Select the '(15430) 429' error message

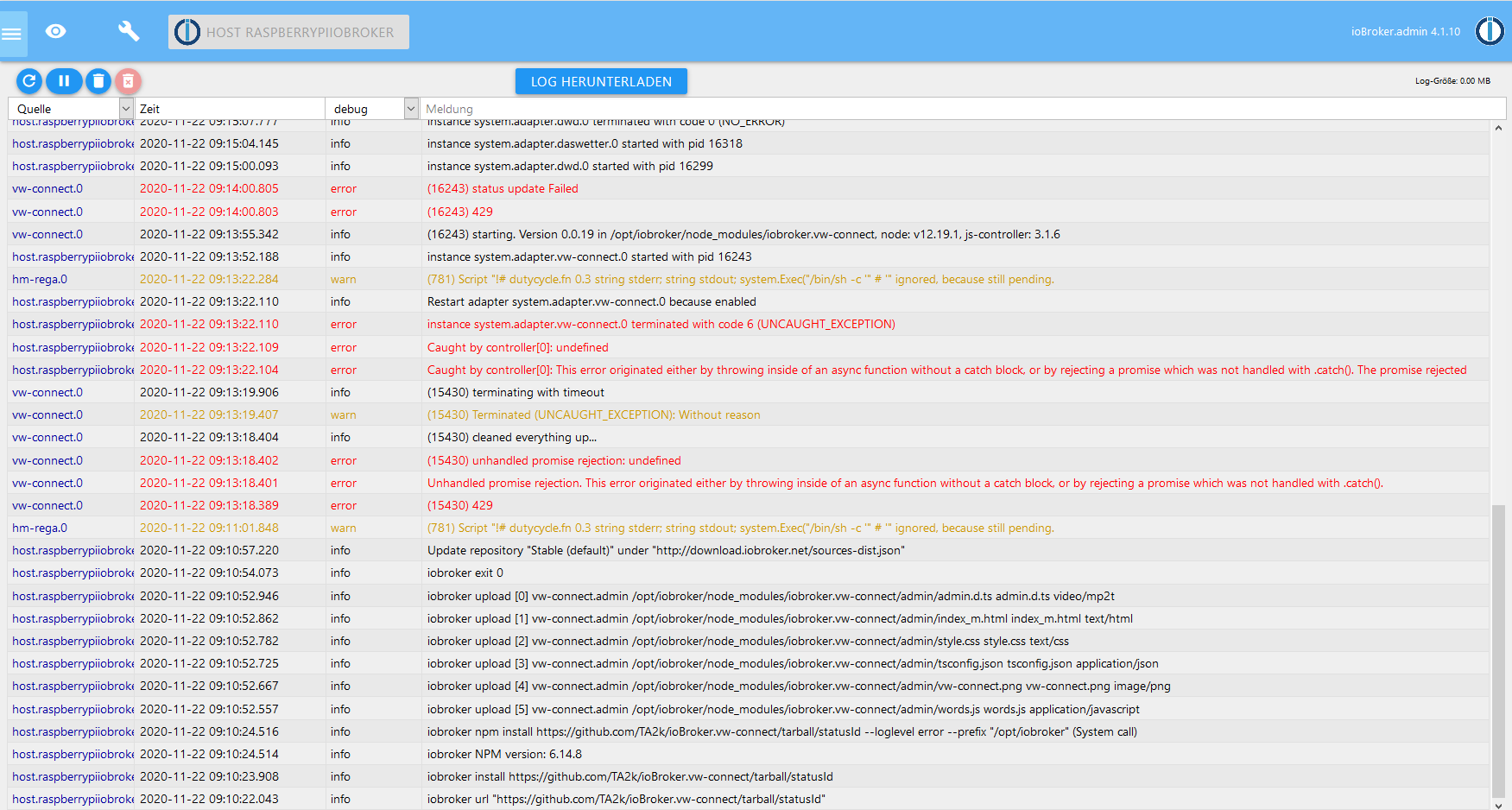(x=460, y=505)
